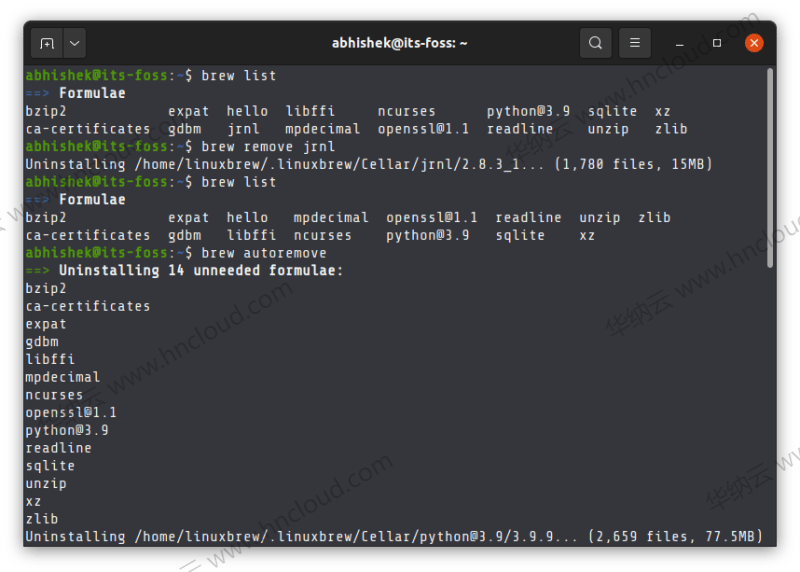800x572 pixels.
Task: Click 'ncurses' in the uninstall list
Action: [54, 395]
